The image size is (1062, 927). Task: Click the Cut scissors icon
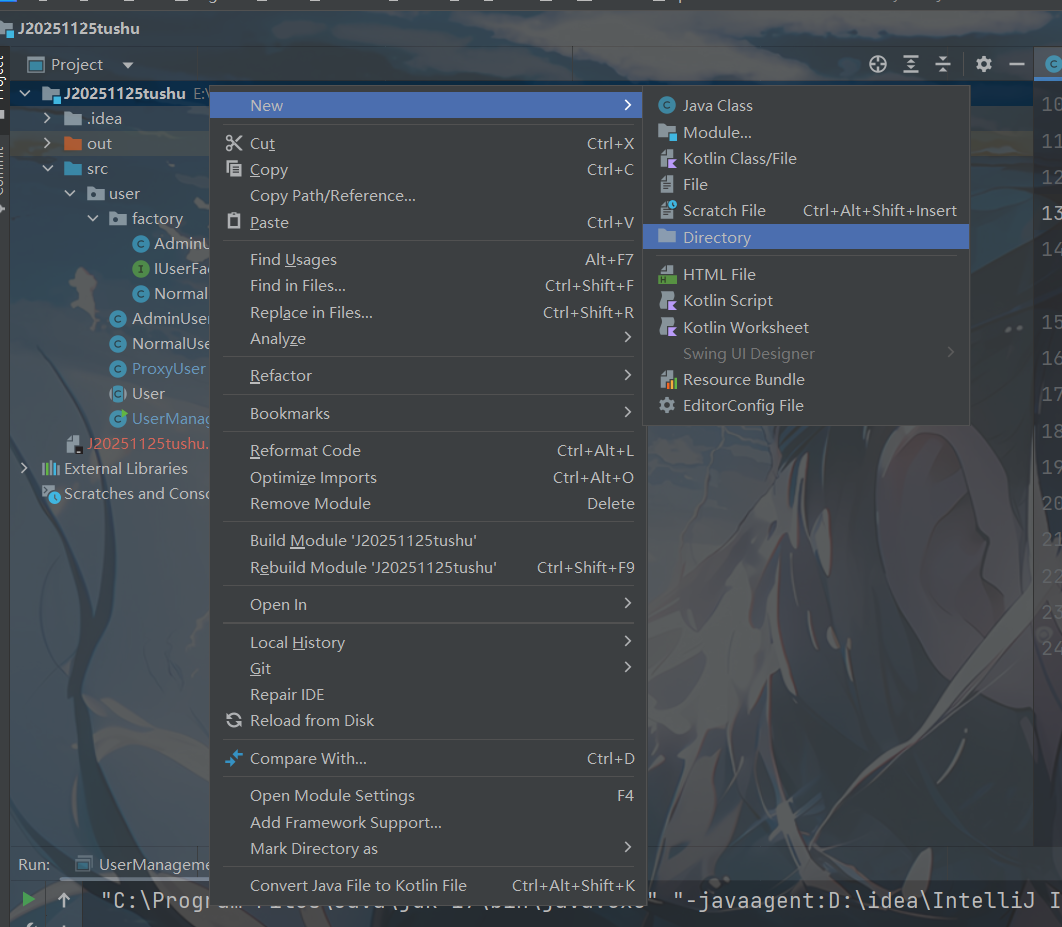click(234, 143)
